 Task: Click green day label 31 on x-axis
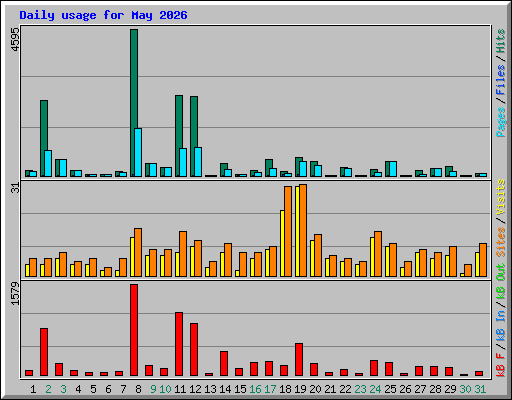point(480,389)
